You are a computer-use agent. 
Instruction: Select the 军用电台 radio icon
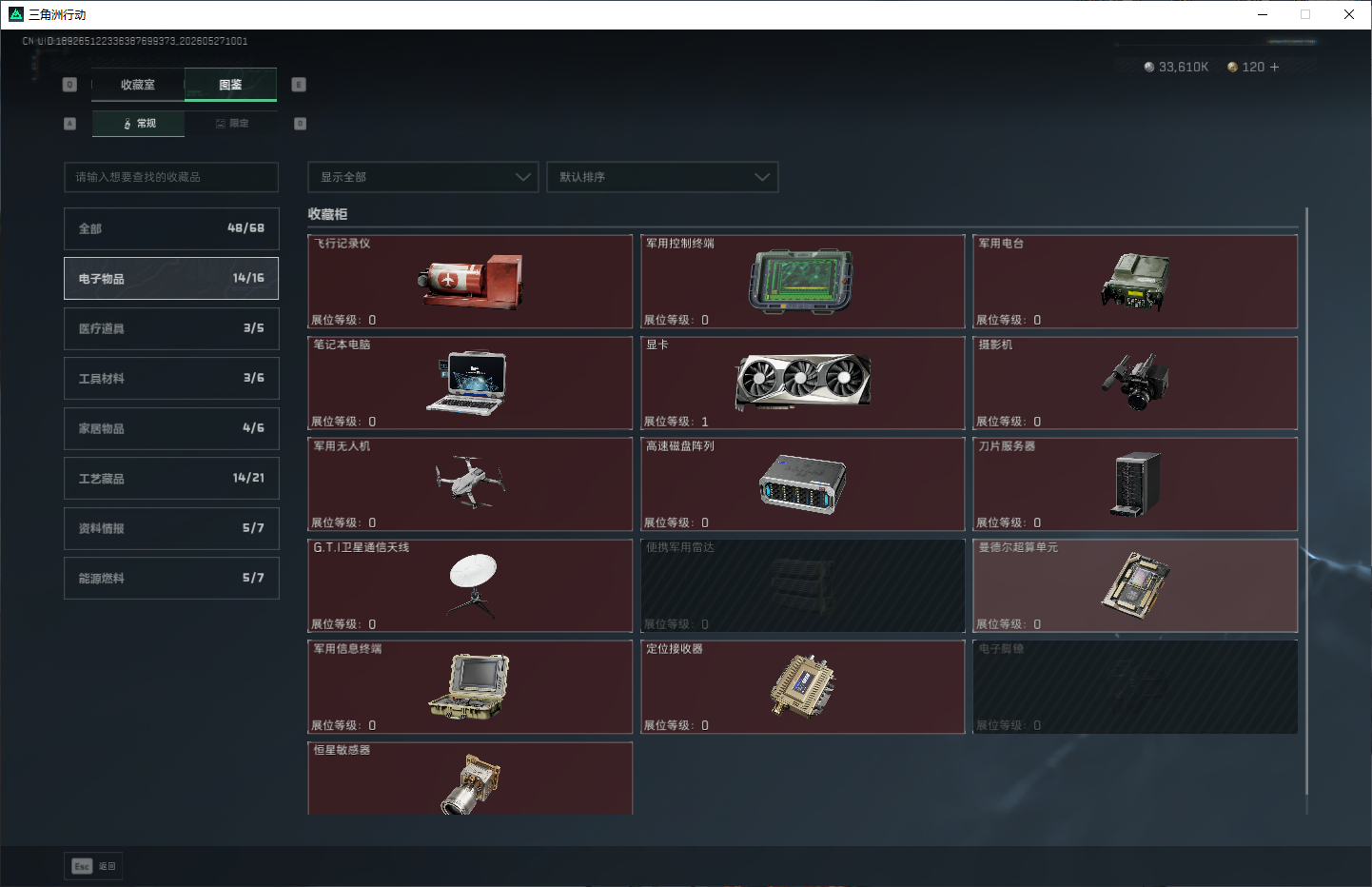click(x=1135, y=282)
